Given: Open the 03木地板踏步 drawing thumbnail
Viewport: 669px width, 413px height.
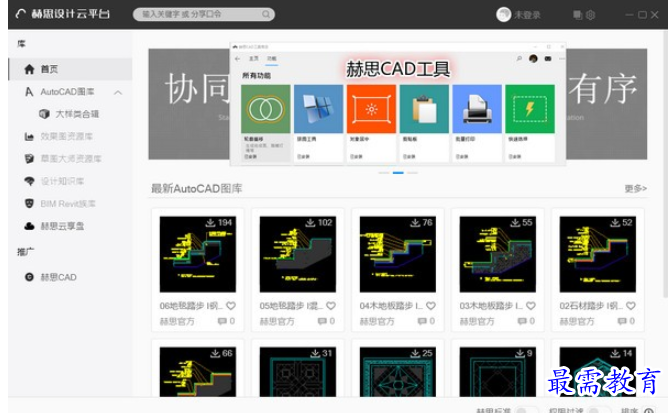Looking at the screenshot, I should [x=497, y=254].
